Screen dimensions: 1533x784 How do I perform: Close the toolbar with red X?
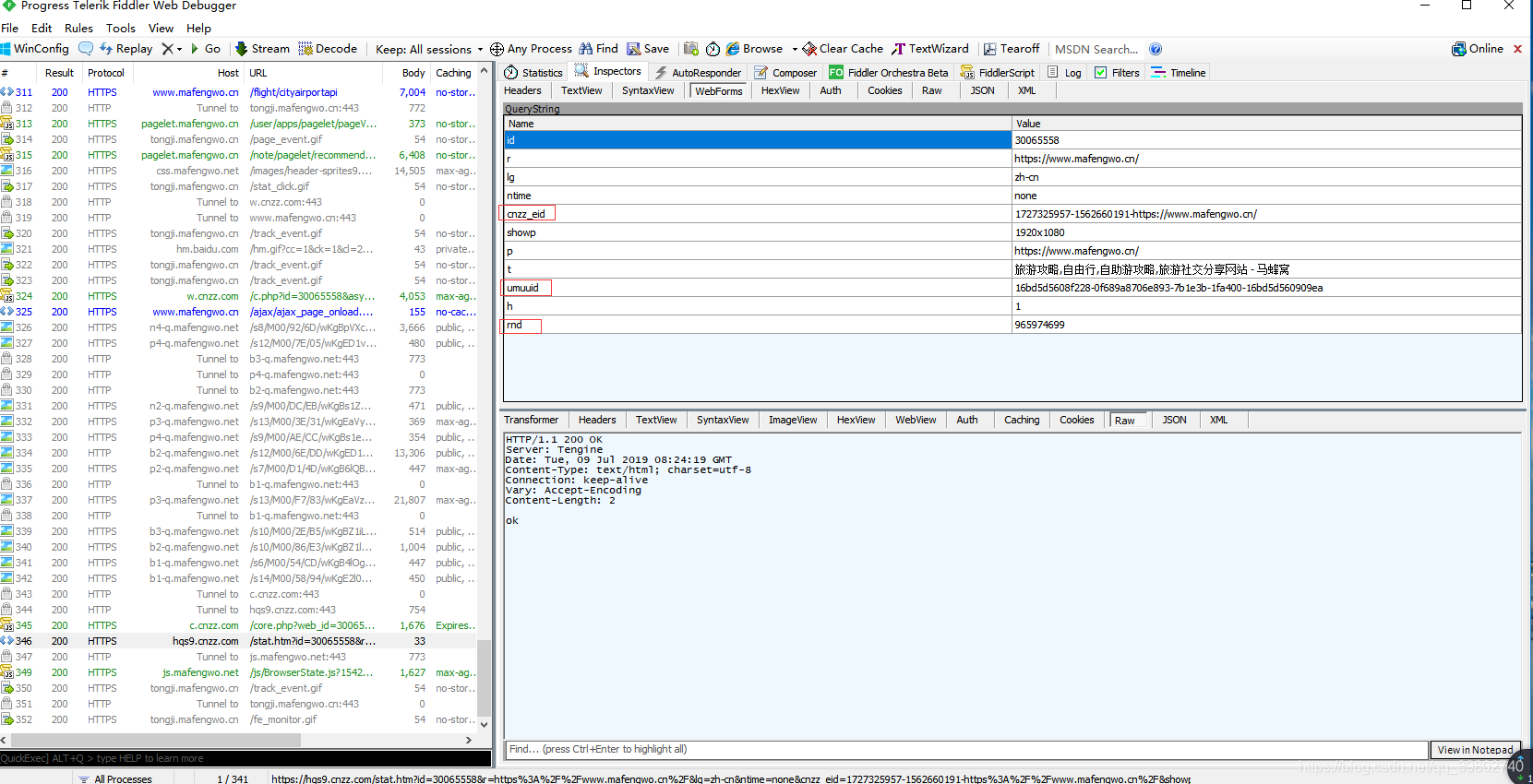click(x=1517, y=49)
